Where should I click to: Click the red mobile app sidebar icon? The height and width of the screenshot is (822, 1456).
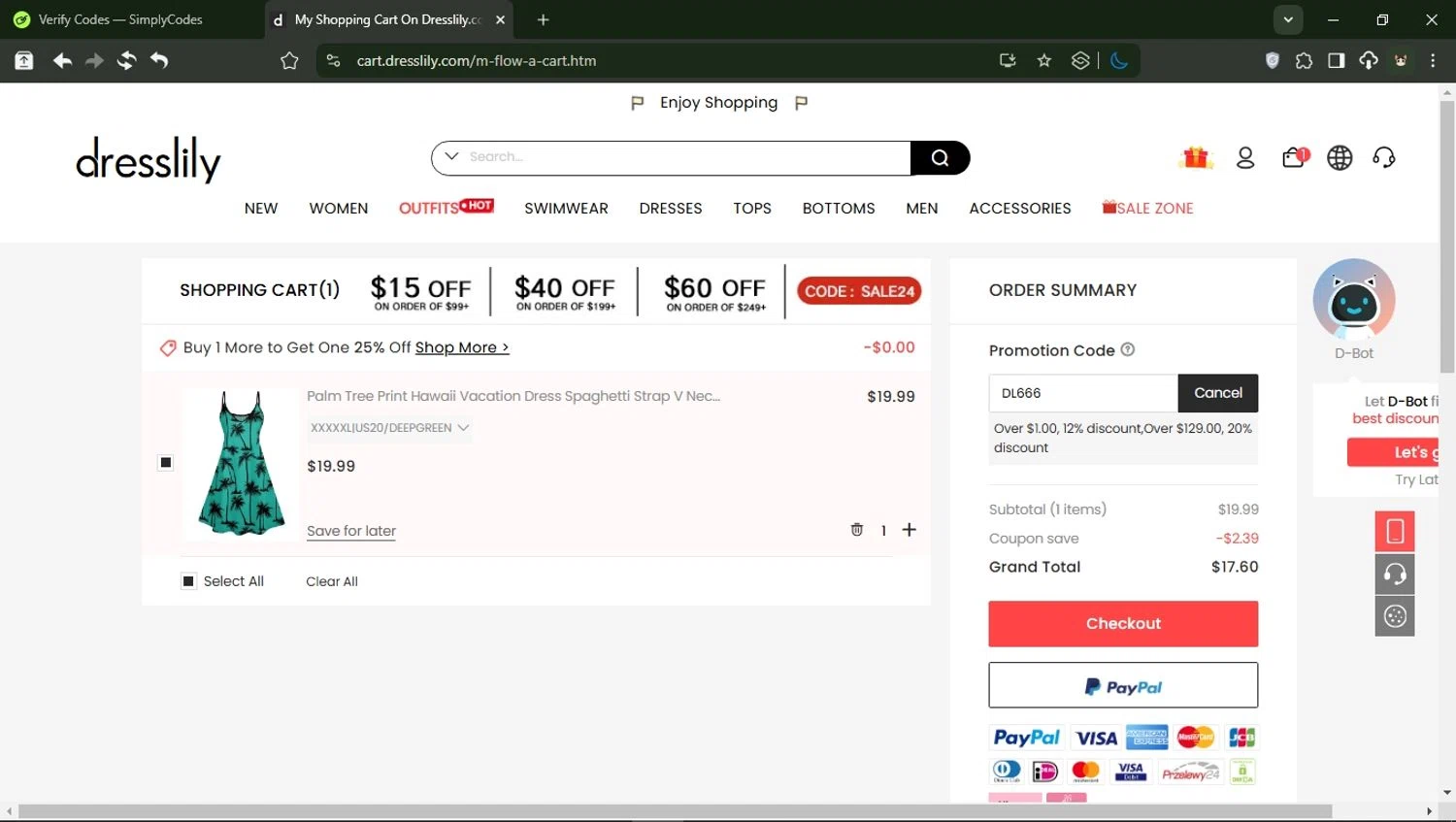(x=1395, y=531)
